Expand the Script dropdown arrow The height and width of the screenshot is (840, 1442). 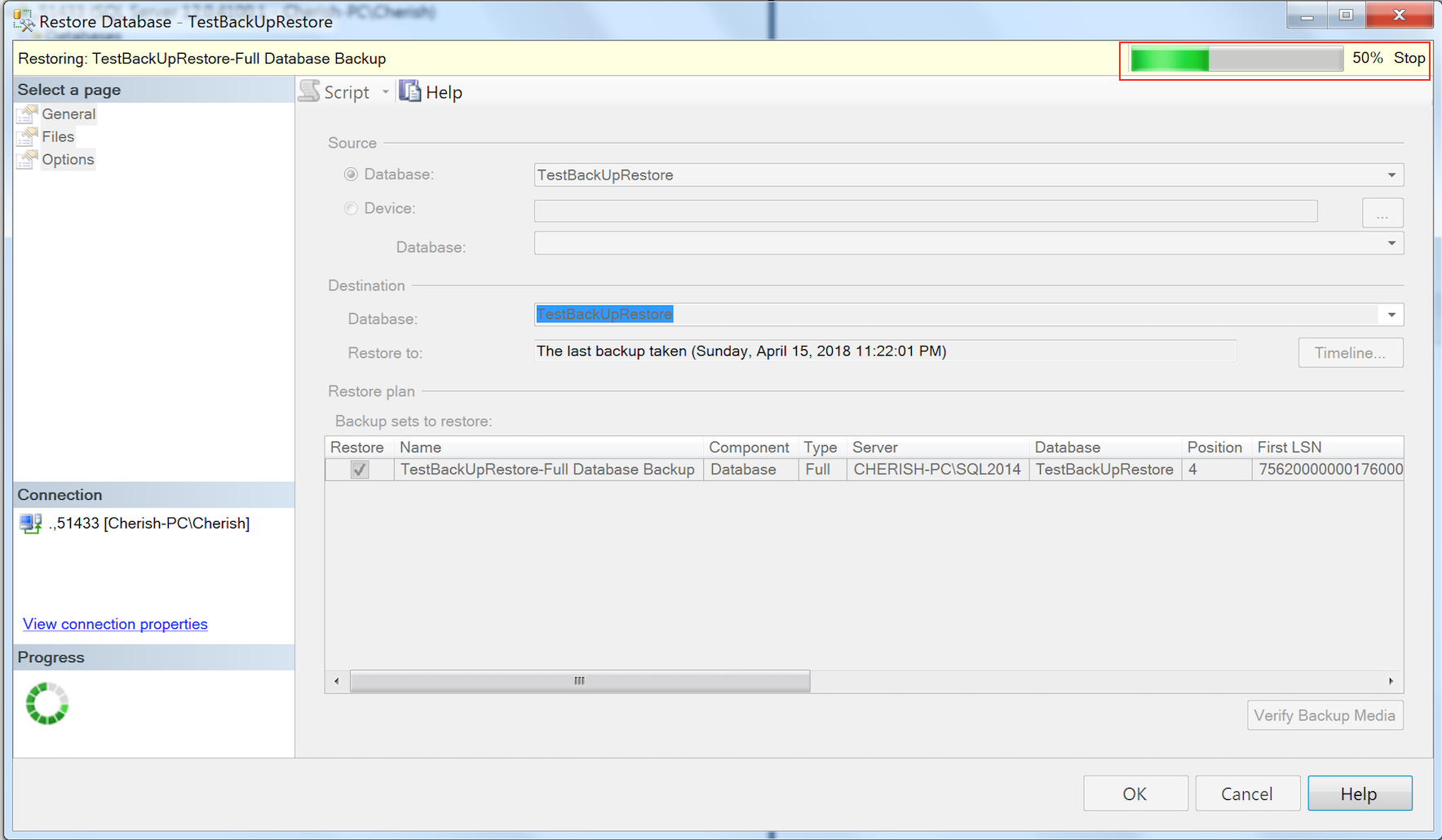(x=386, y=92)
